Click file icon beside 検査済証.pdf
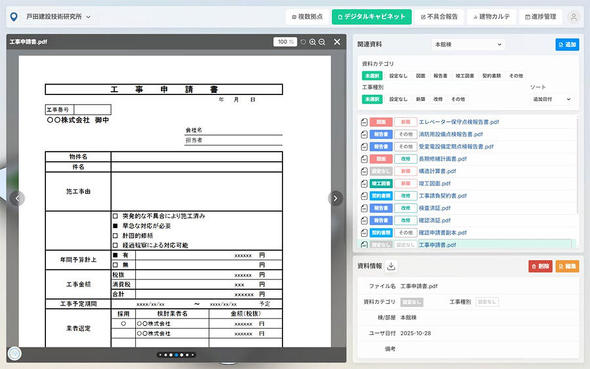The width and height of the screenshot is (590, 369). coord(364,208)
